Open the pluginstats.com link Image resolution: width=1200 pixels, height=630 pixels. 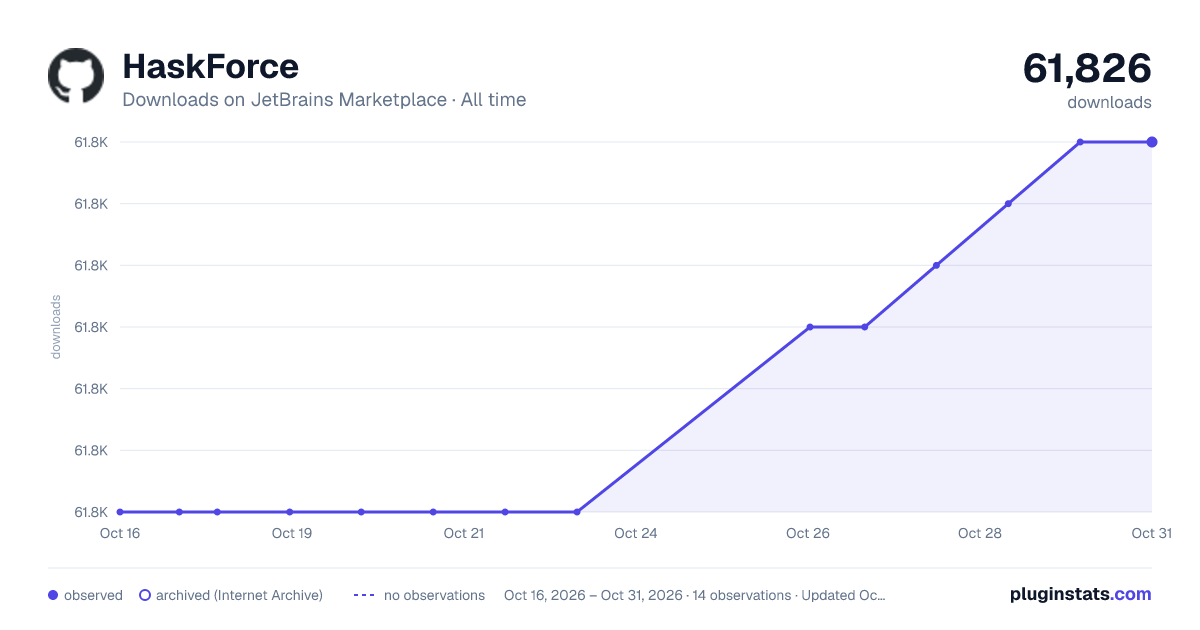coord(1080,594)
